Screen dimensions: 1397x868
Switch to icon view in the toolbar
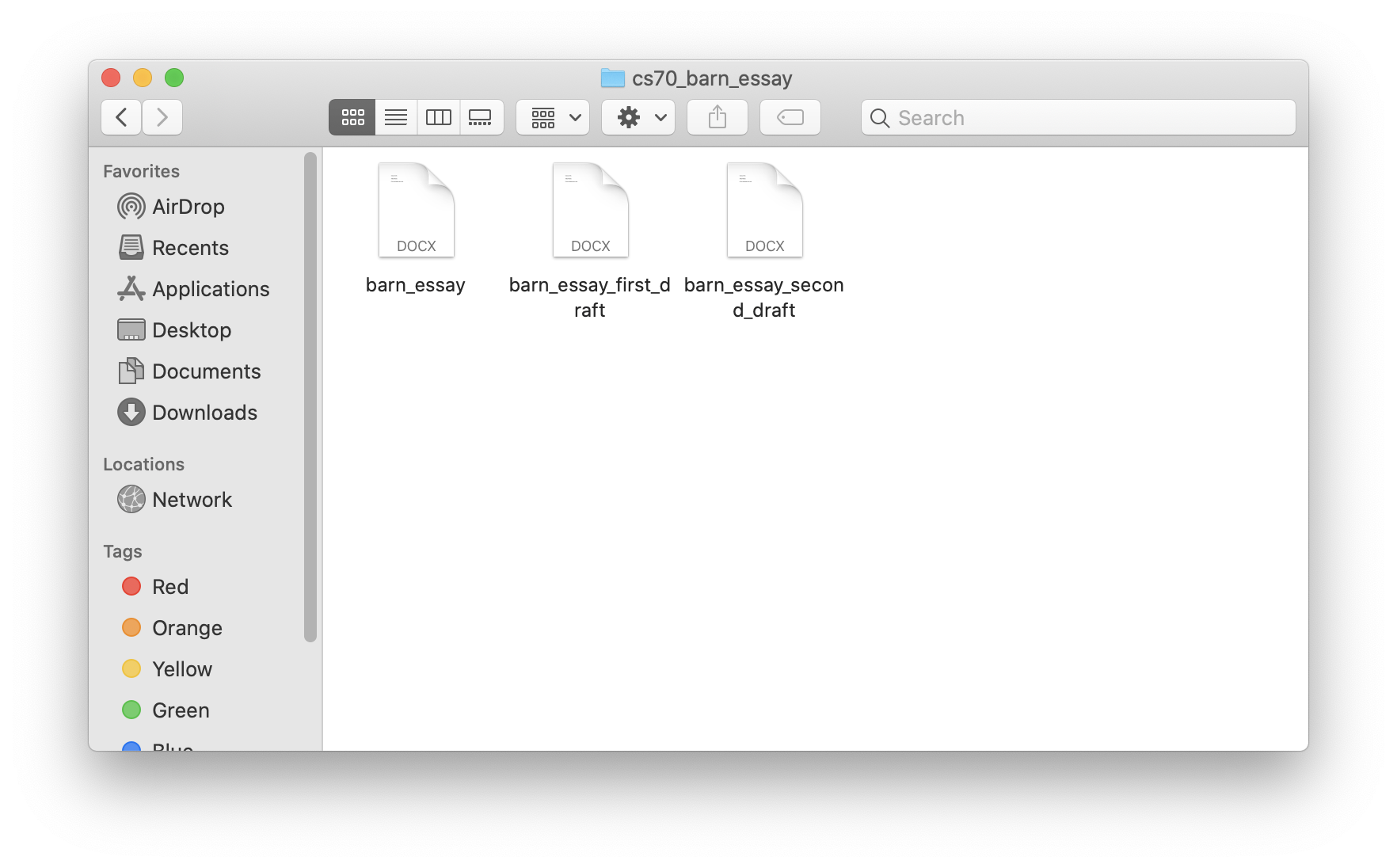pyautogui.click(x=352, y=116)
